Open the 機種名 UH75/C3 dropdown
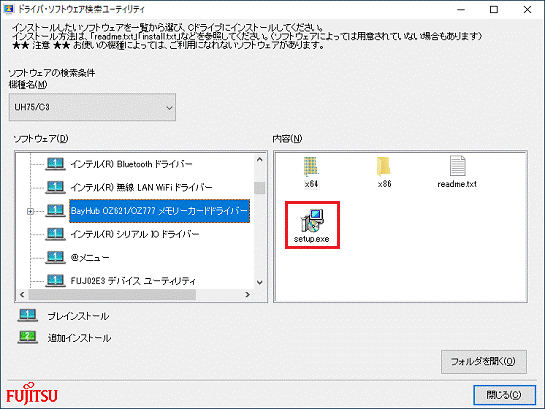The height and width of the screenshot is (409, 545). (92, 107)
